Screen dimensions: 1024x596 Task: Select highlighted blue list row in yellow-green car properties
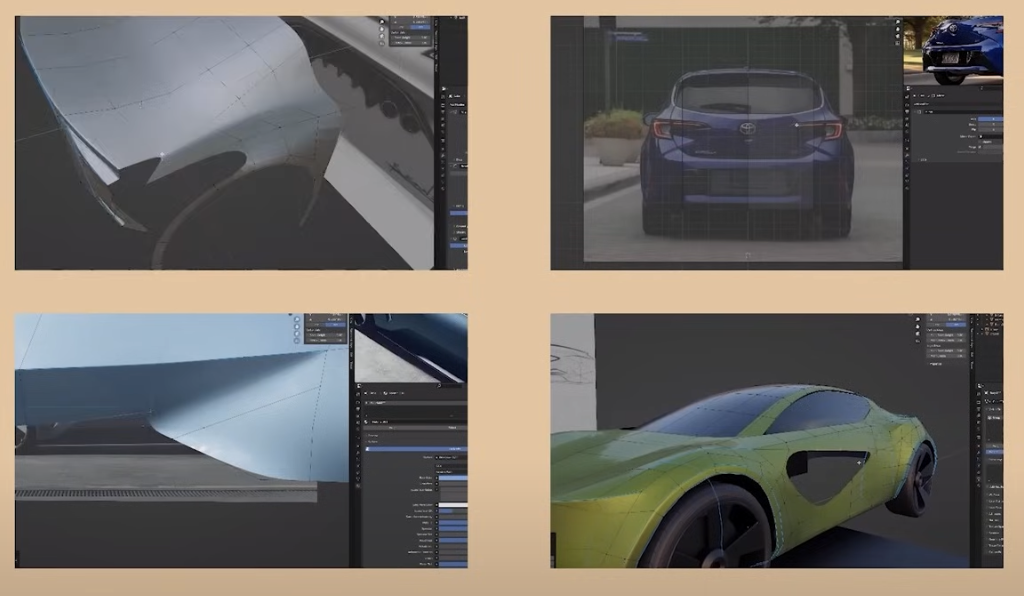point(995,452)
